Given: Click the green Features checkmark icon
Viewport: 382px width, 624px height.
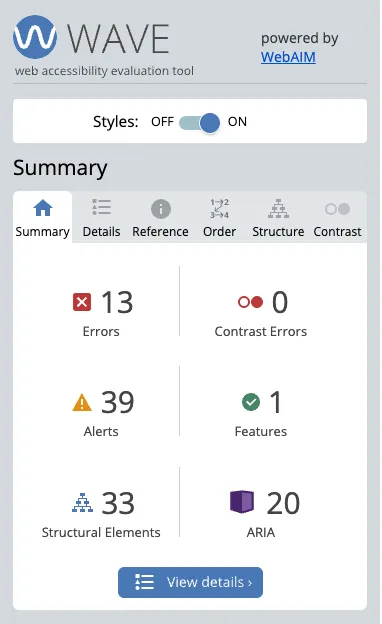Looking at the screenshot, I should 251,402.
